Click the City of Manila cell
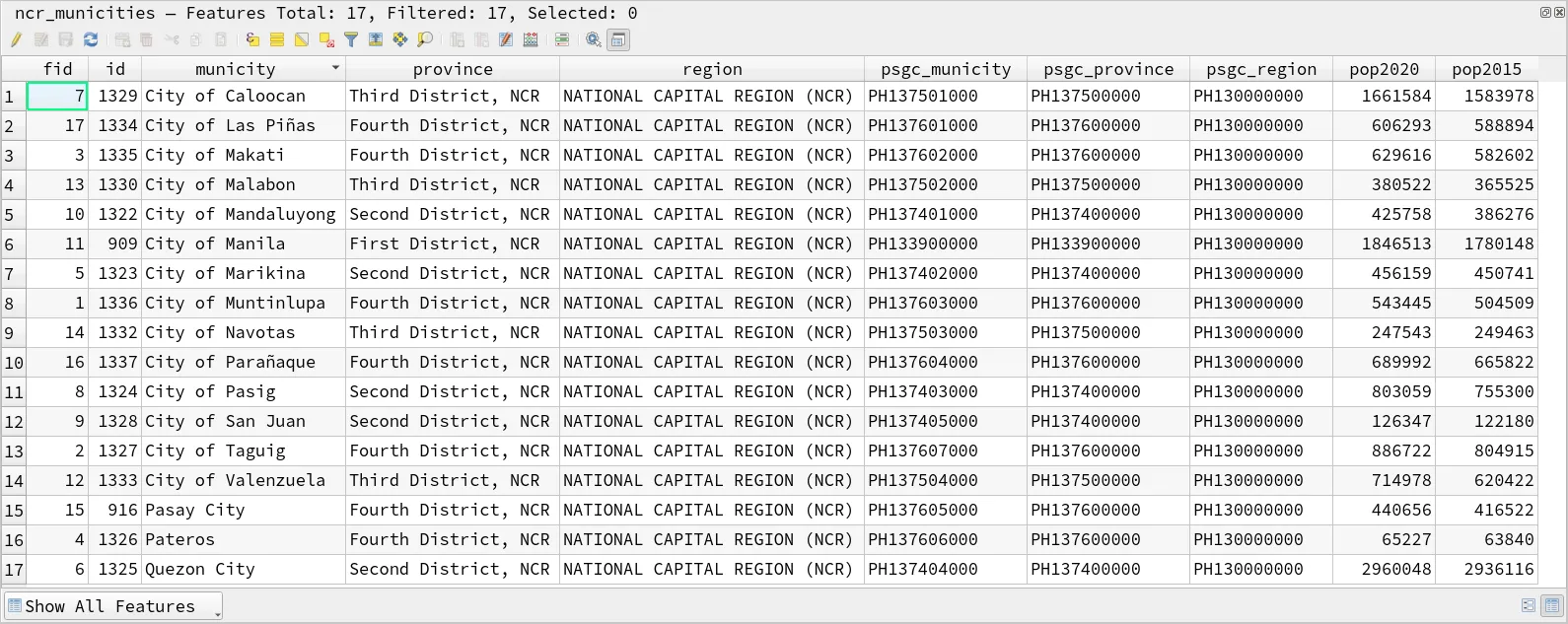This screenshot has height=624, width=1568. 244,243
